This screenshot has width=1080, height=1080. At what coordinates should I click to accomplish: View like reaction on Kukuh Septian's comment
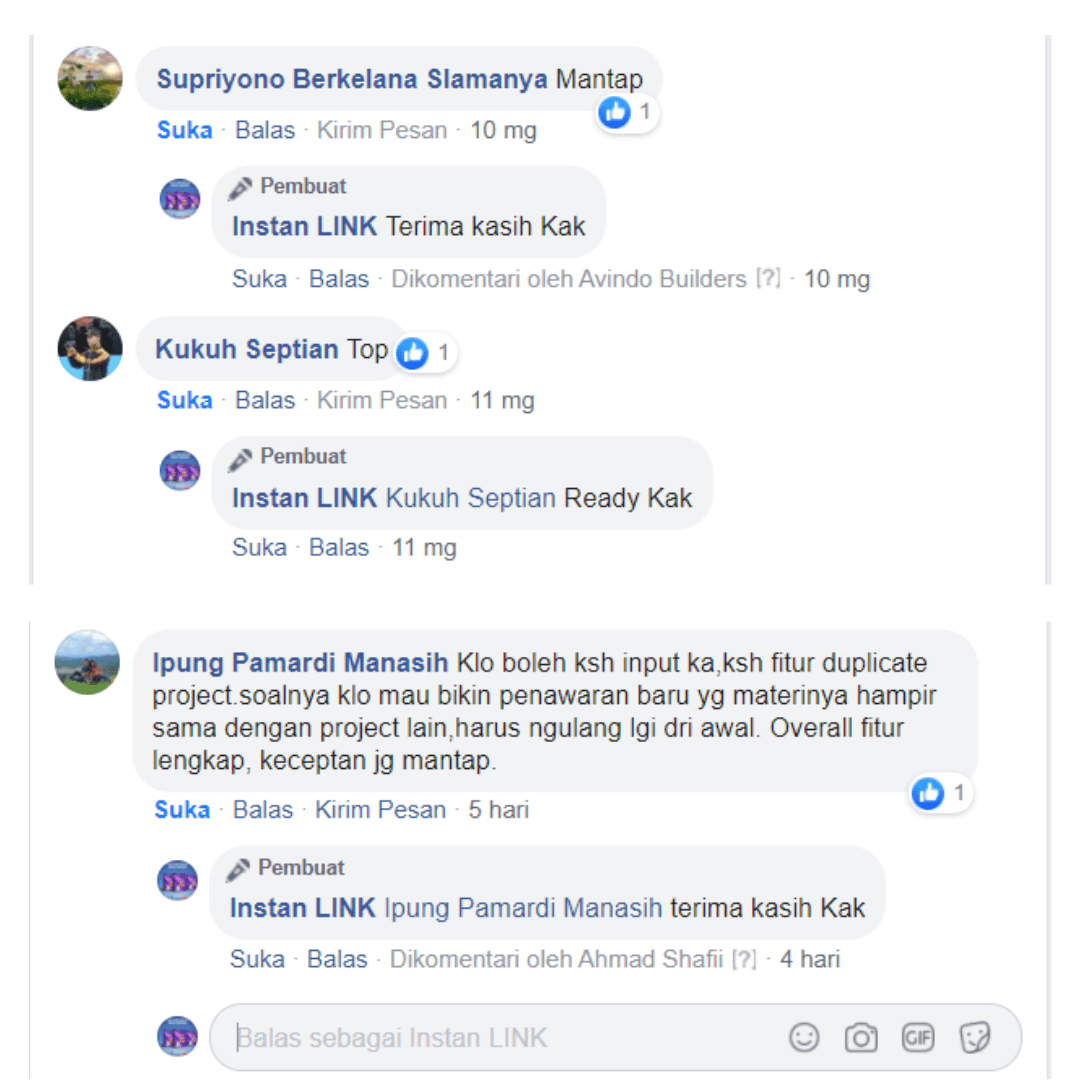tap(424, 353)
